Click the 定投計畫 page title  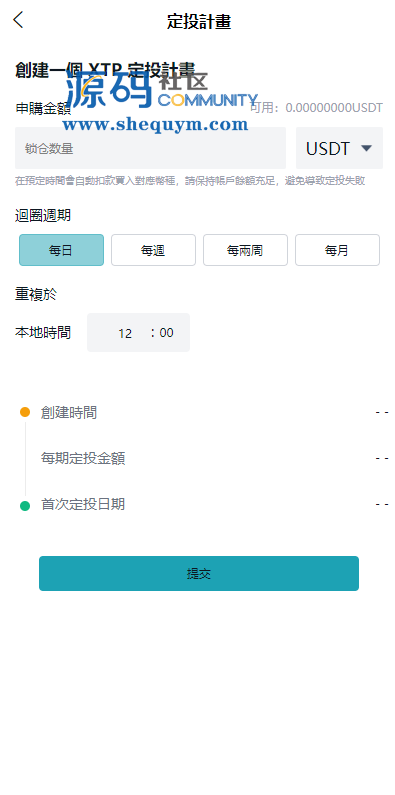click(x=199, y=22)
